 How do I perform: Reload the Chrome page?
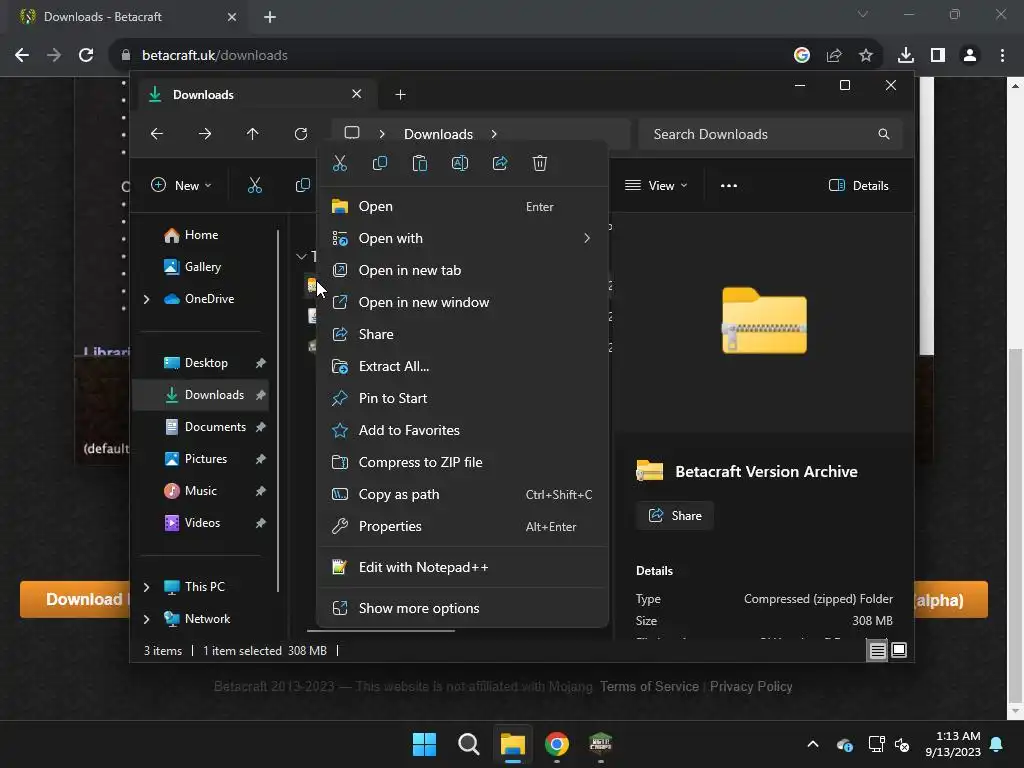click(86, 56)
